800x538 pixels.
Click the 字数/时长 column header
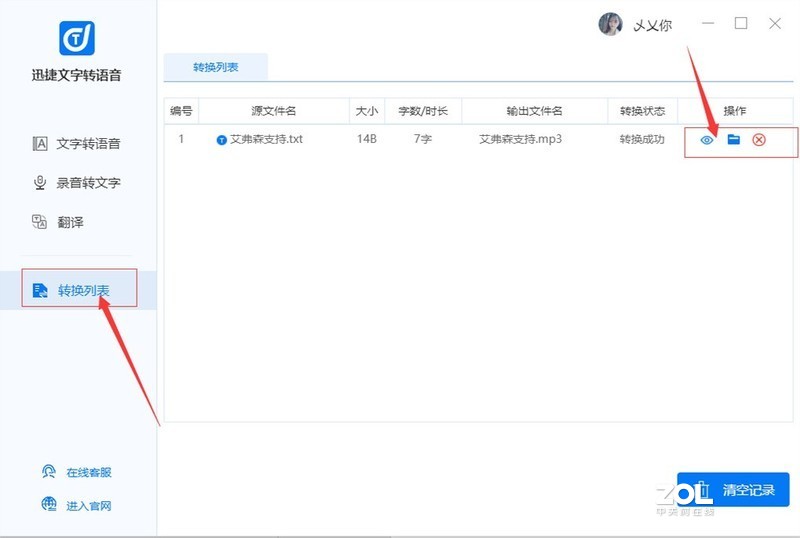(x=423, y=111)
